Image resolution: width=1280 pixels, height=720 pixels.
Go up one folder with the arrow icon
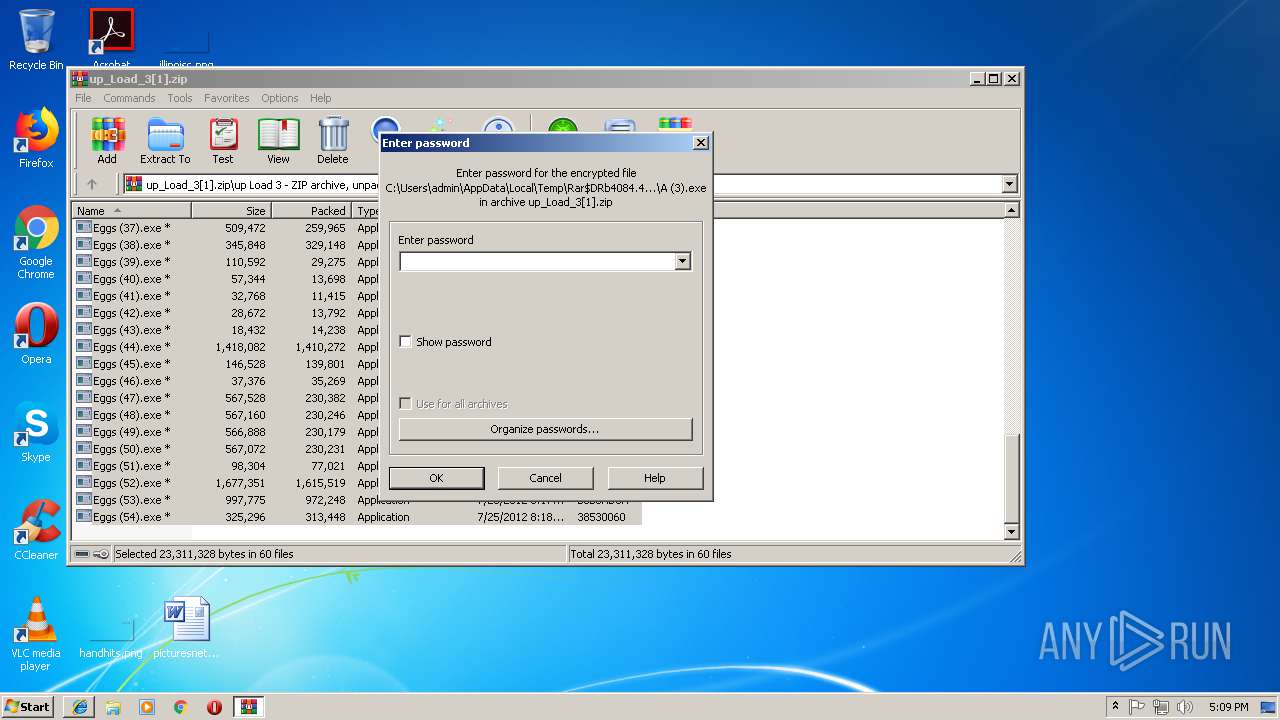(92, 184)
